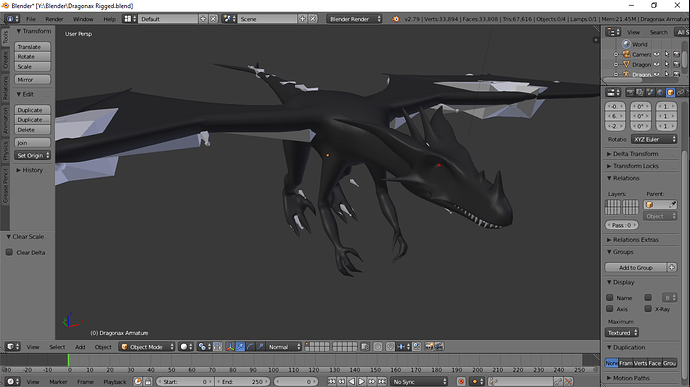Open the Object Mode dropdown
The width and height of the screenshot is (690, 387).
[147, 347]
